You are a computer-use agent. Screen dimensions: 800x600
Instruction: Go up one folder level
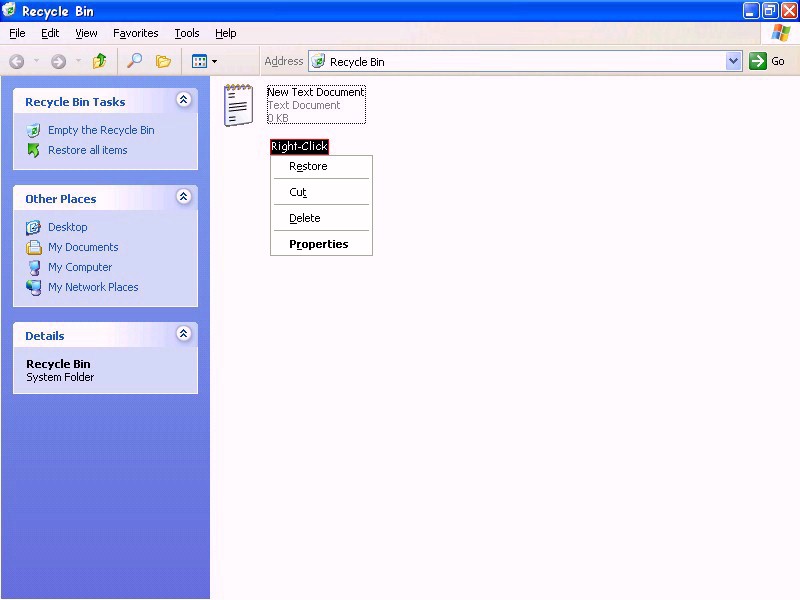coord(99,61)
